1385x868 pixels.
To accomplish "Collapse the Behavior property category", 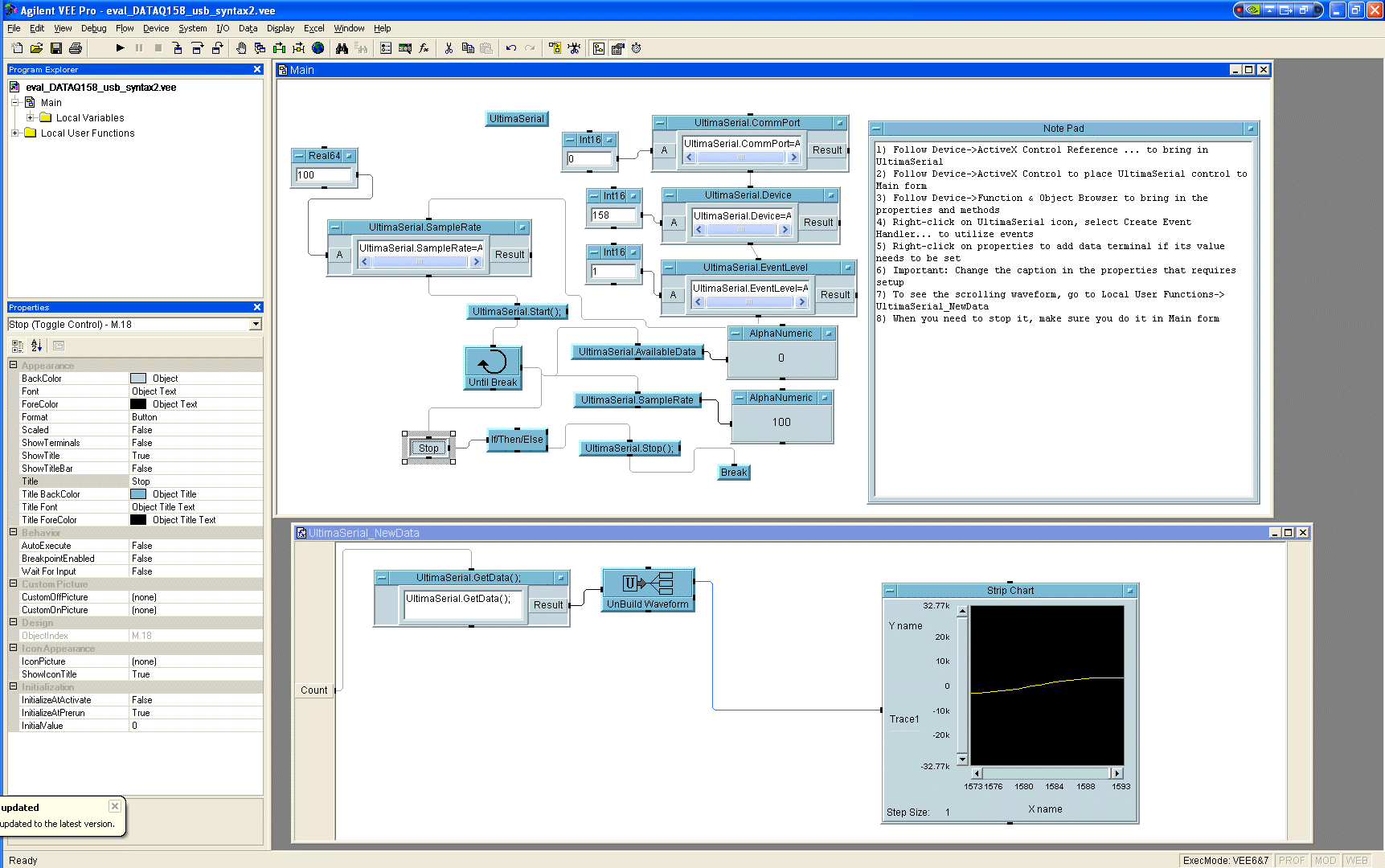I will (x=13, y=532).
